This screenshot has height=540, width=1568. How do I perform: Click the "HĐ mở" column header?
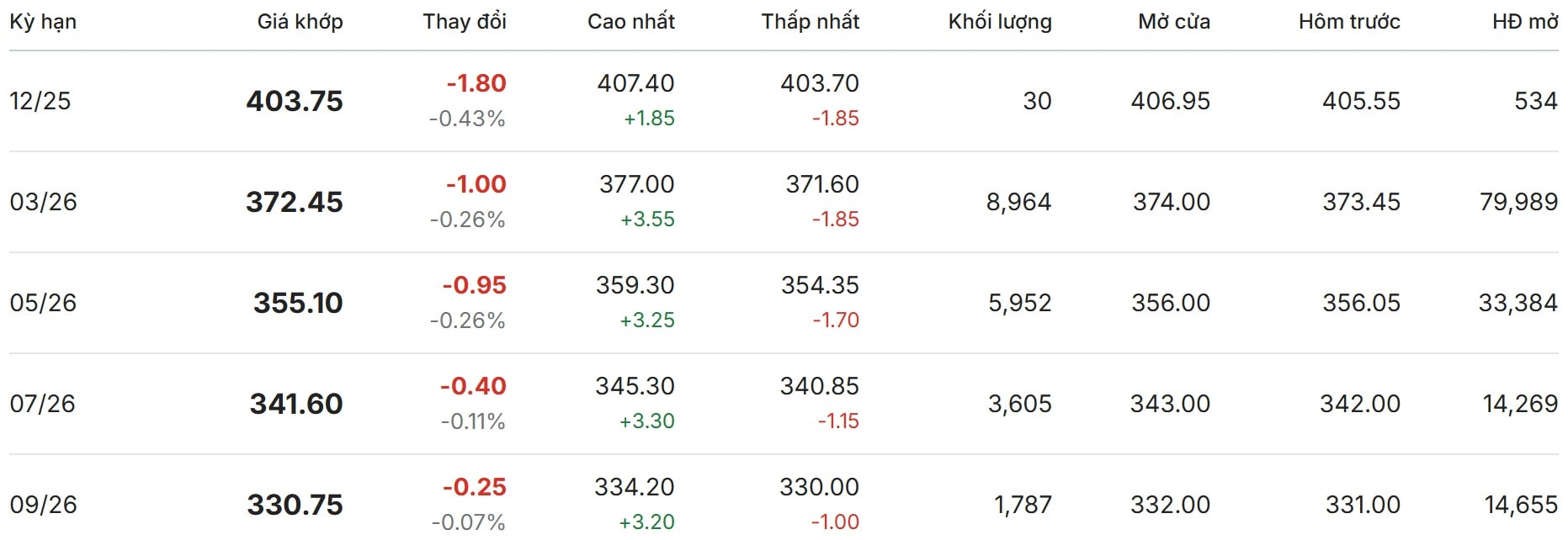1524,22
